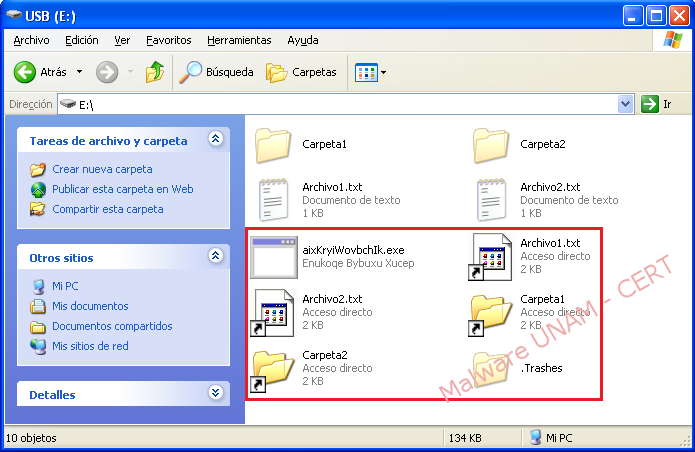Click the Mis documentos folder icon
Screen dimensions: 695x452
pos(38,306)
